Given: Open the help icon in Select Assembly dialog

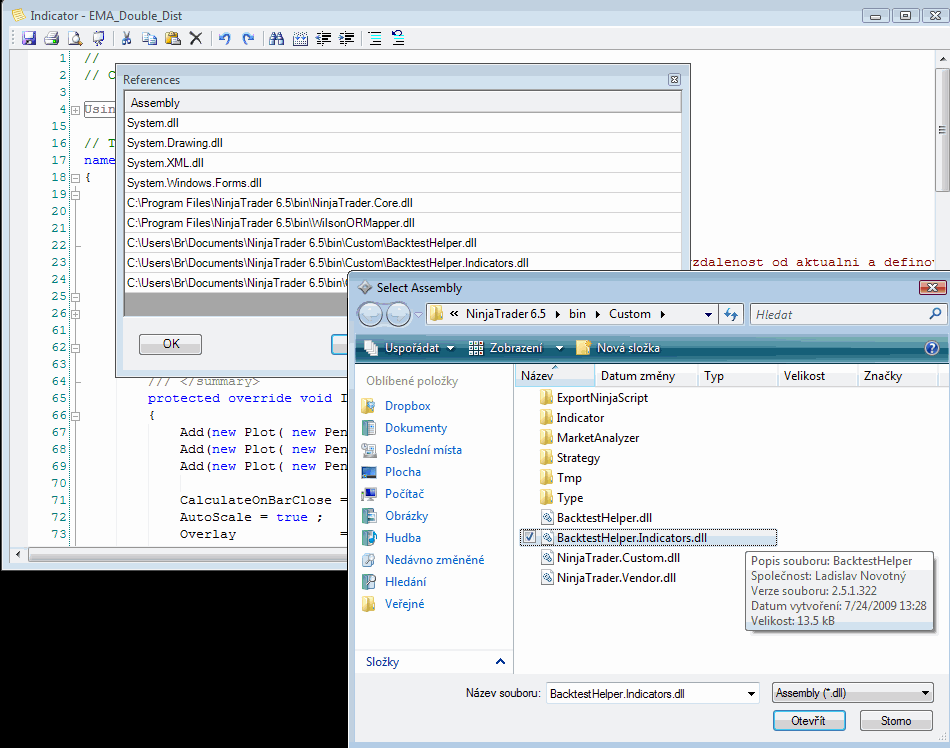Looking at the screenshot, I should point(932,348).
